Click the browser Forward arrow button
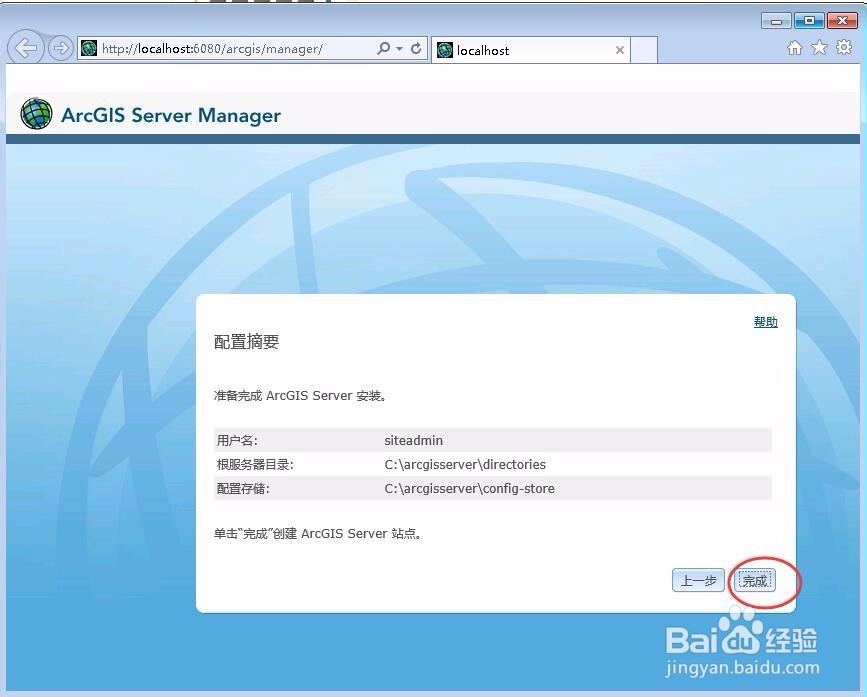Image resolution: width=867 pixels, height=697 pixels. pyautogui.click(x=61, y=49)
